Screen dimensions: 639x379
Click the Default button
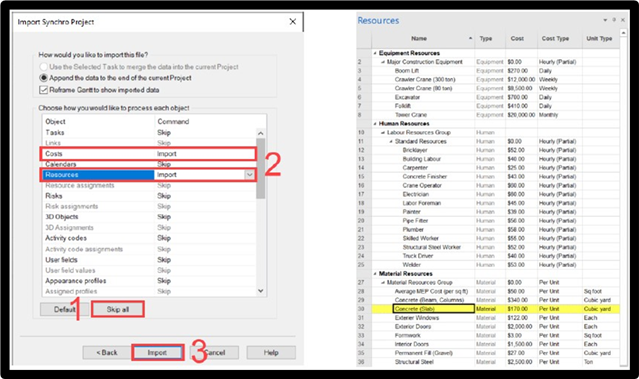click(x=64, y=309)
